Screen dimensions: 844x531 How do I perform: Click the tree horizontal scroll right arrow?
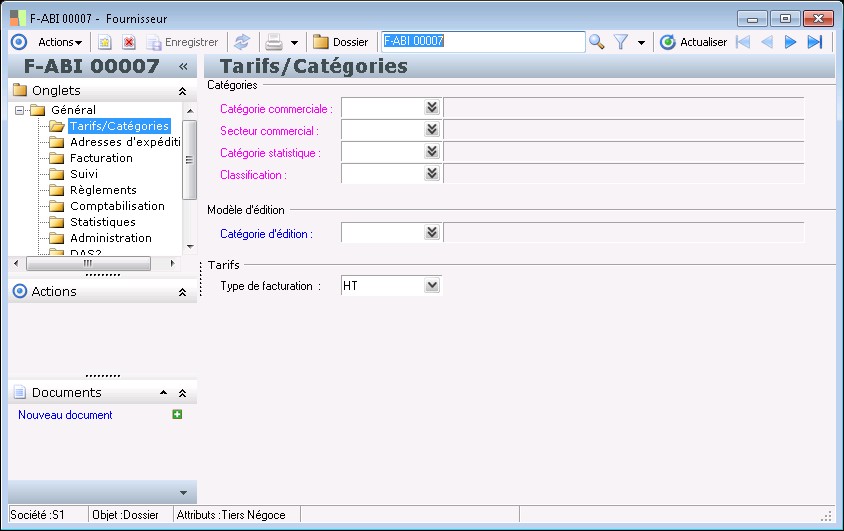coord(172,263)
